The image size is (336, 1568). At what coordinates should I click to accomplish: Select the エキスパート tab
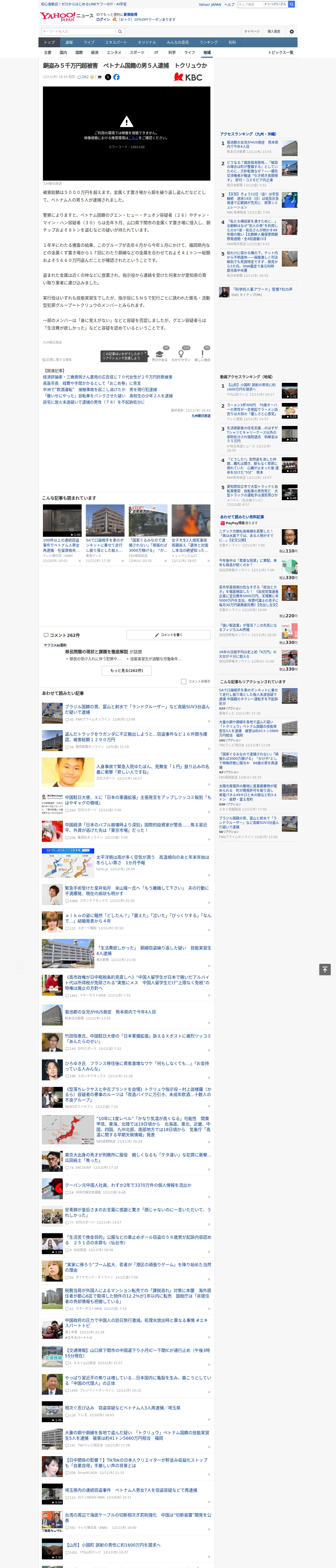pos(116,43)
